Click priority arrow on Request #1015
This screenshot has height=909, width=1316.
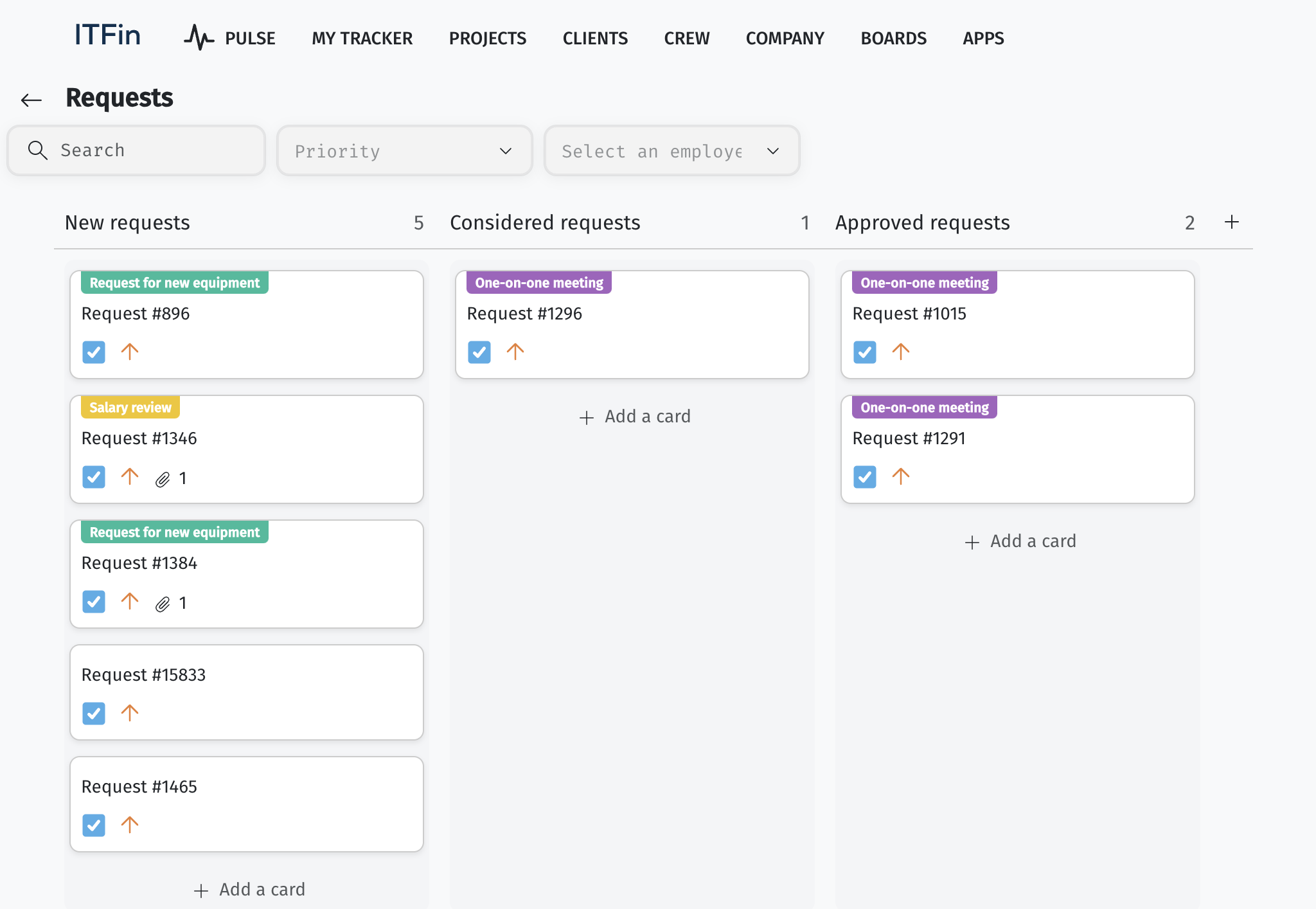[901, 352]
